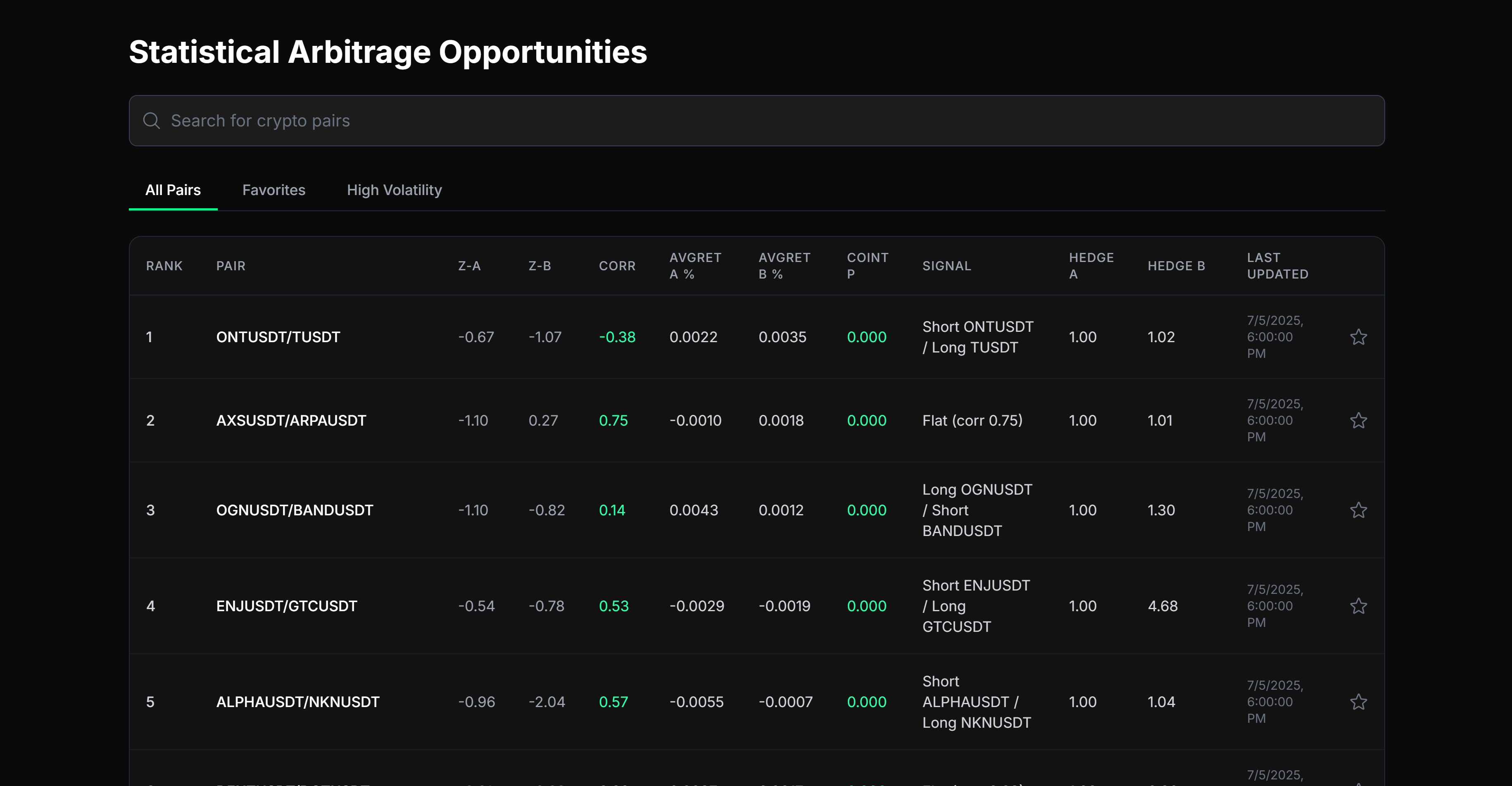Screen dimensions: 1512x786
Task: Sort the table by RANK column
Action: click(164, 265)
